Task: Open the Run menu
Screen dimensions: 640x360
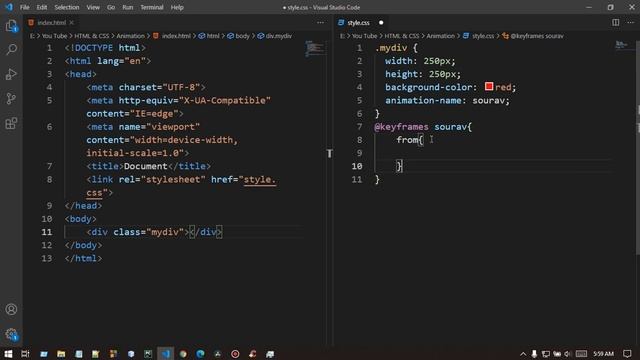Action: click(128, 7)
